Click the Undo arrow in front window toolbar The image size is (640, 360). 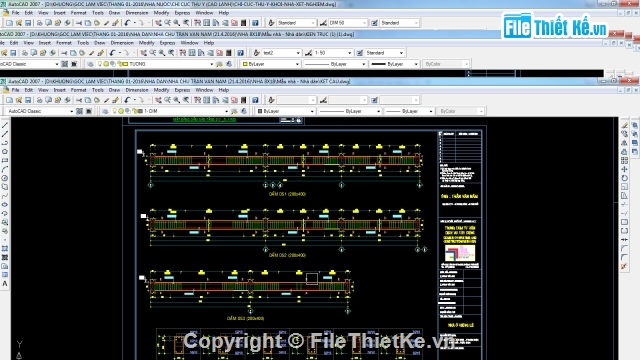click(x=127, y=100)
